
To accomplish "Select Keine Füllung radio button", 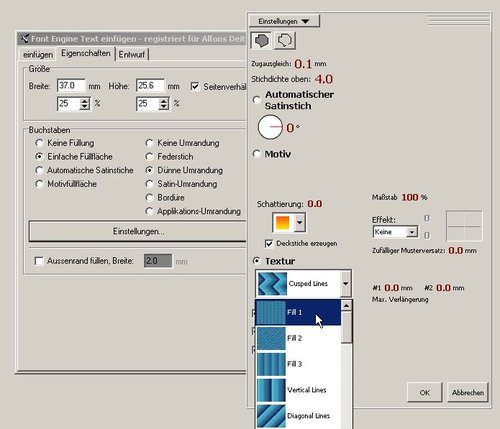I will click(x=39, y=143).
